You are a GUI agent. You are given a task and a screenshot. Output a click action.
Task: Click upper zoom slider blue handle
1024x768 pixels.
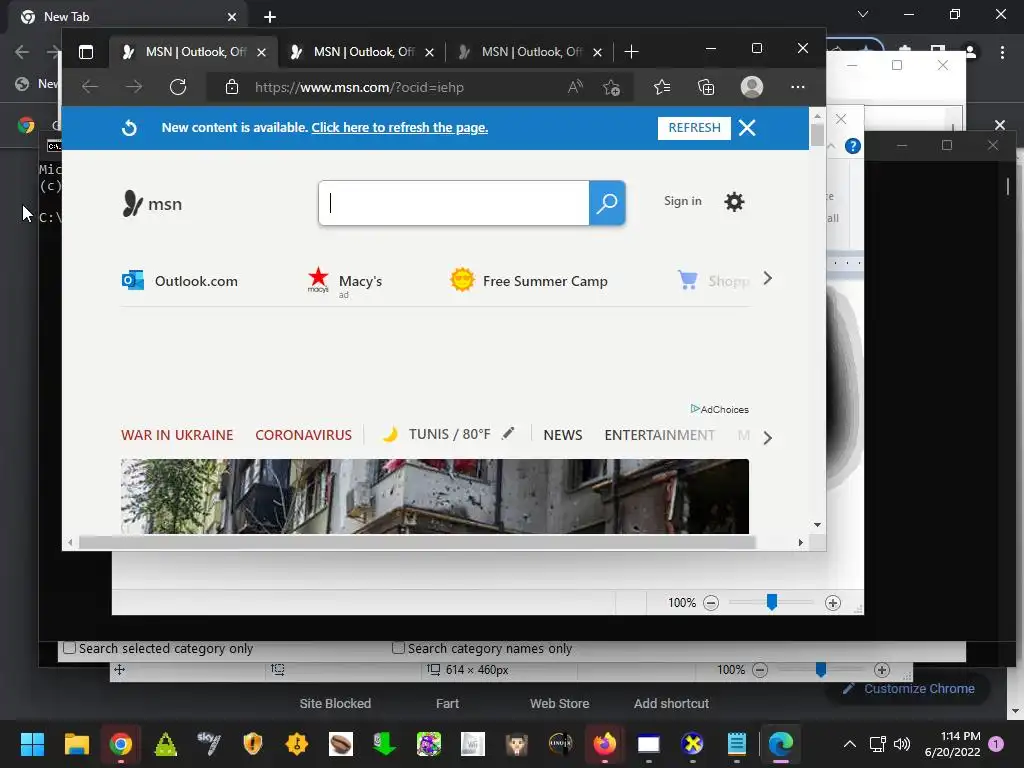point(771,601)
